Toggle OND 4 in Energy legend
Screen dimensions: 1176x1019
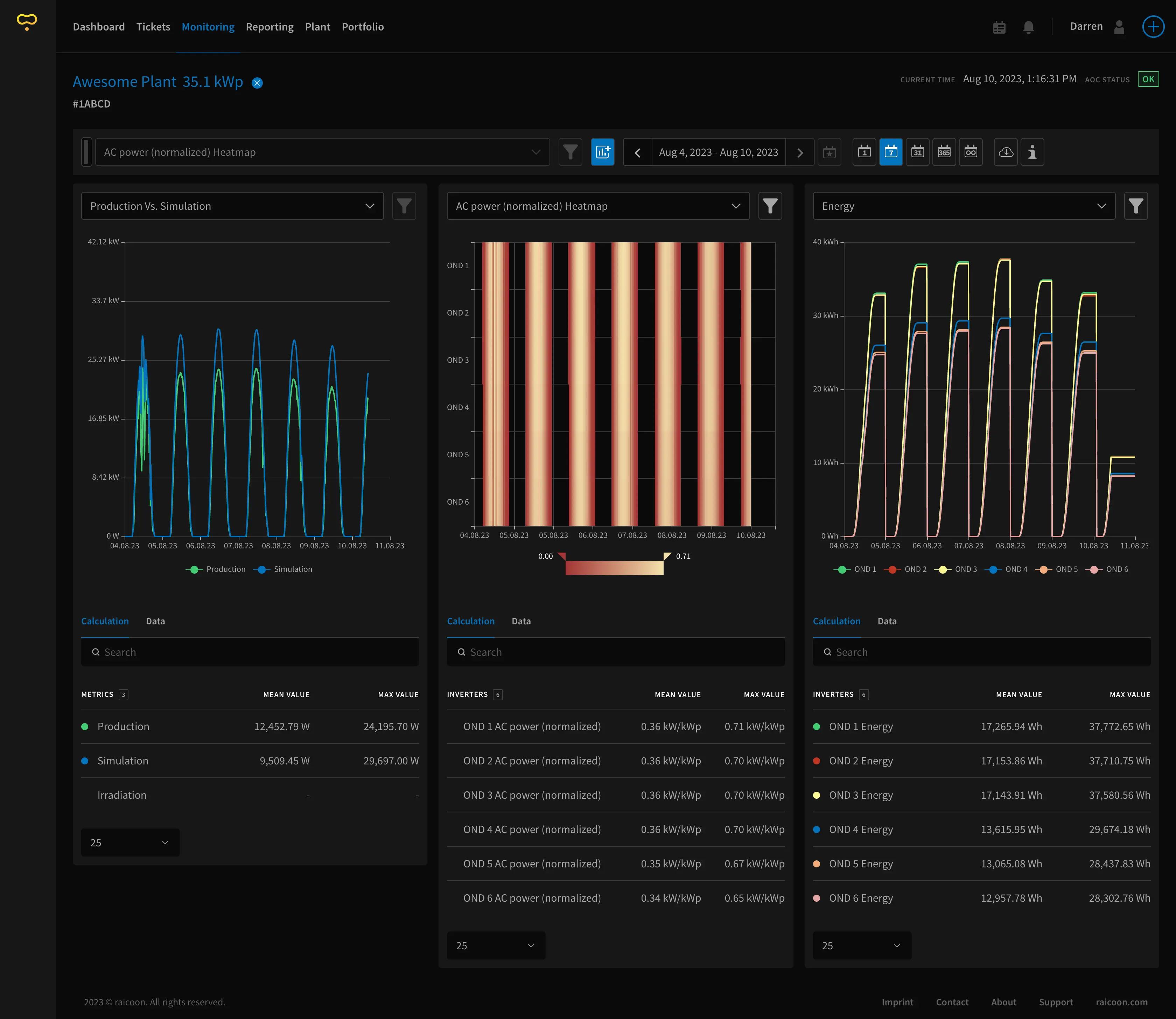[x=1006, y=569]
